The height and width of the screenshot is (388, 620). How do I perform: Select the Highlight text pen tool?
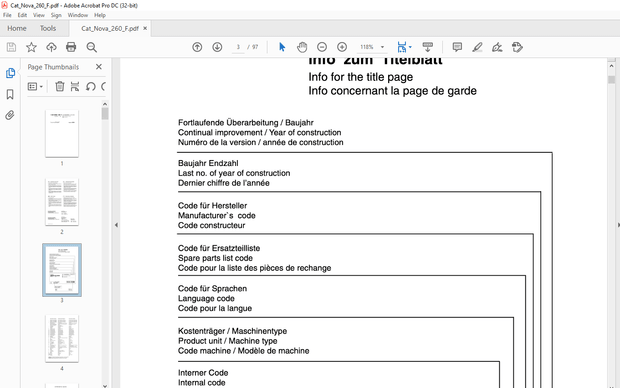point(477,47)
